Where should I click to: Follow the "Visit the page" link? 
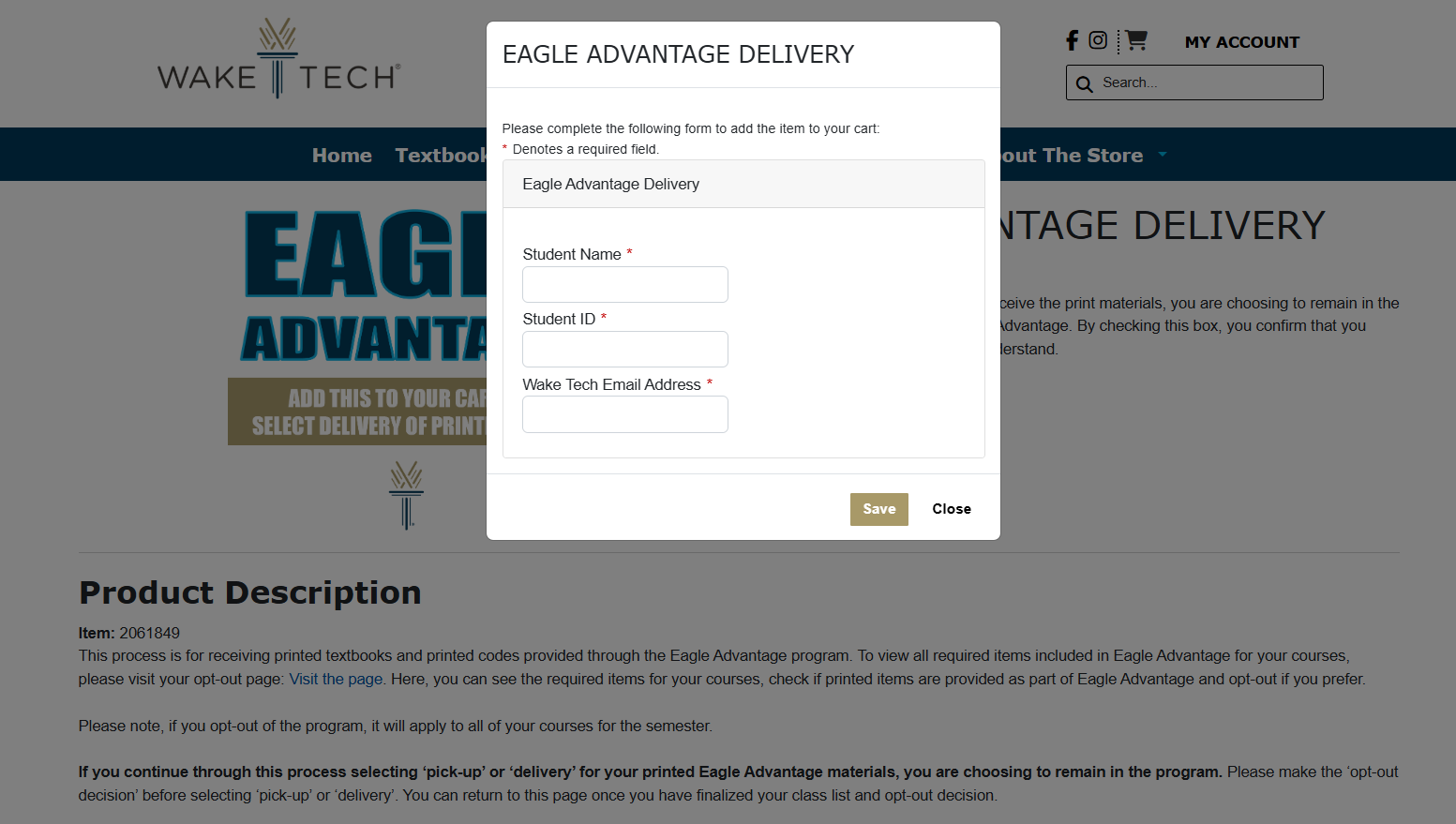tap(336, 679)
